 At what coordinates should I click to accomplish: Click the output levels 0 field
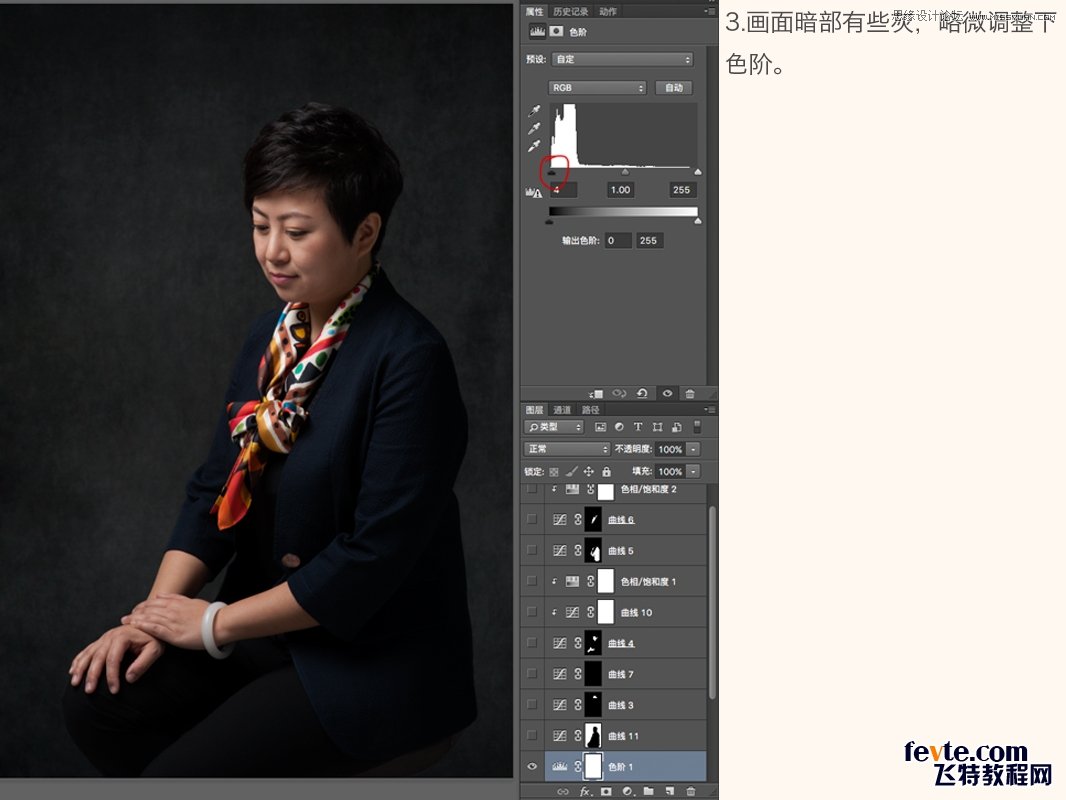click(x=617, y=241)
